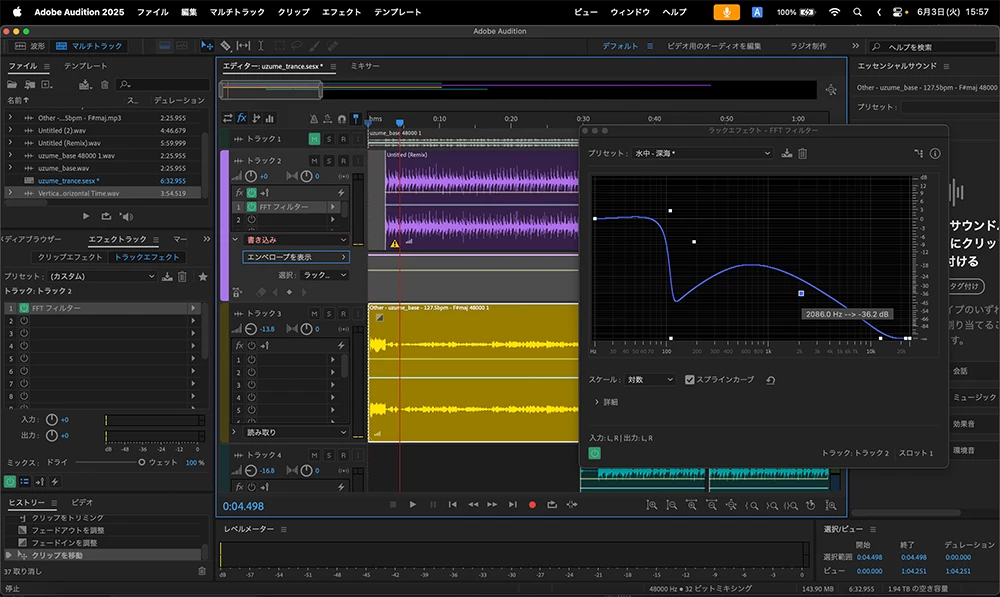This screenshot has height=597, width=1000.
Task: Open the Show Envelopes dropdown in Track 2
Action: pyautogui.click(x=296, y=257)
